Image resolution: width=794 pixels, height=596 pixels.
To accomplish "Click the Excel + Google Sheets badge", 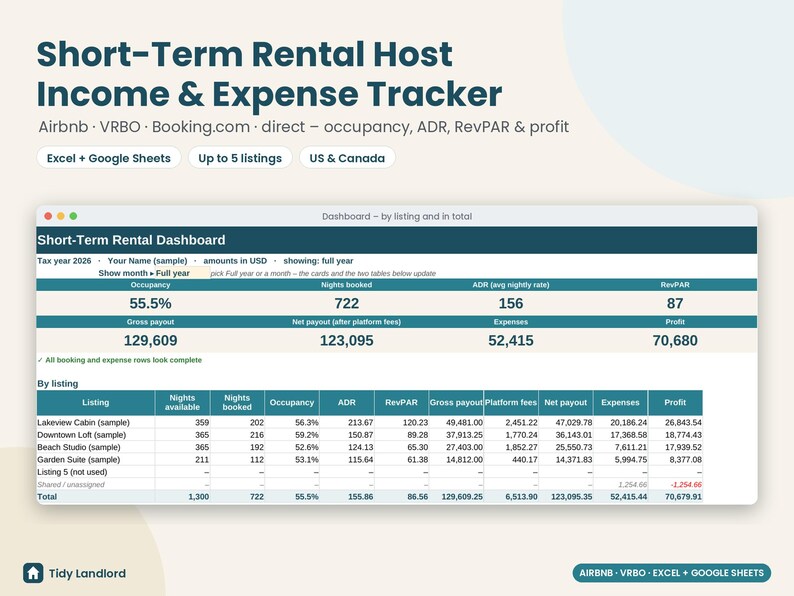I will tap(109, 158).
